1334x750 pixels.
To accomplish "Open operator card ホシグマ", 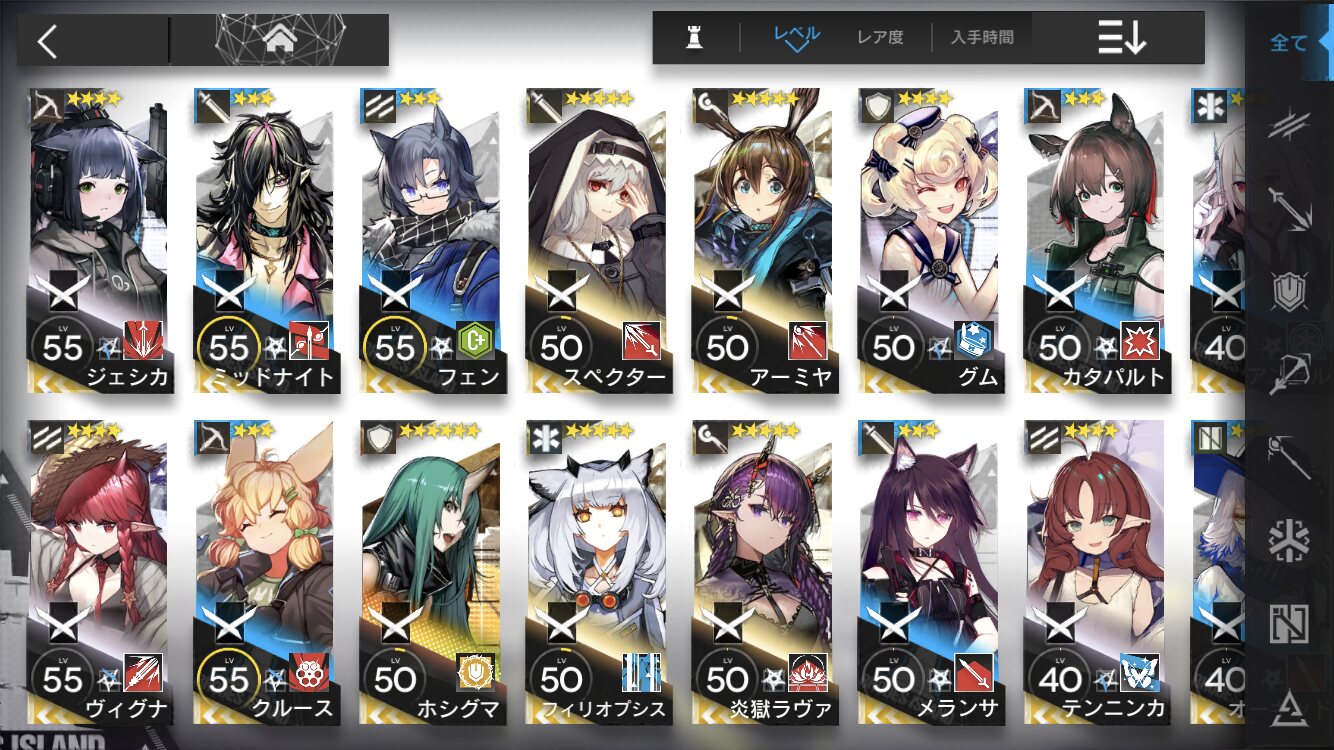I will pos(430,573).
